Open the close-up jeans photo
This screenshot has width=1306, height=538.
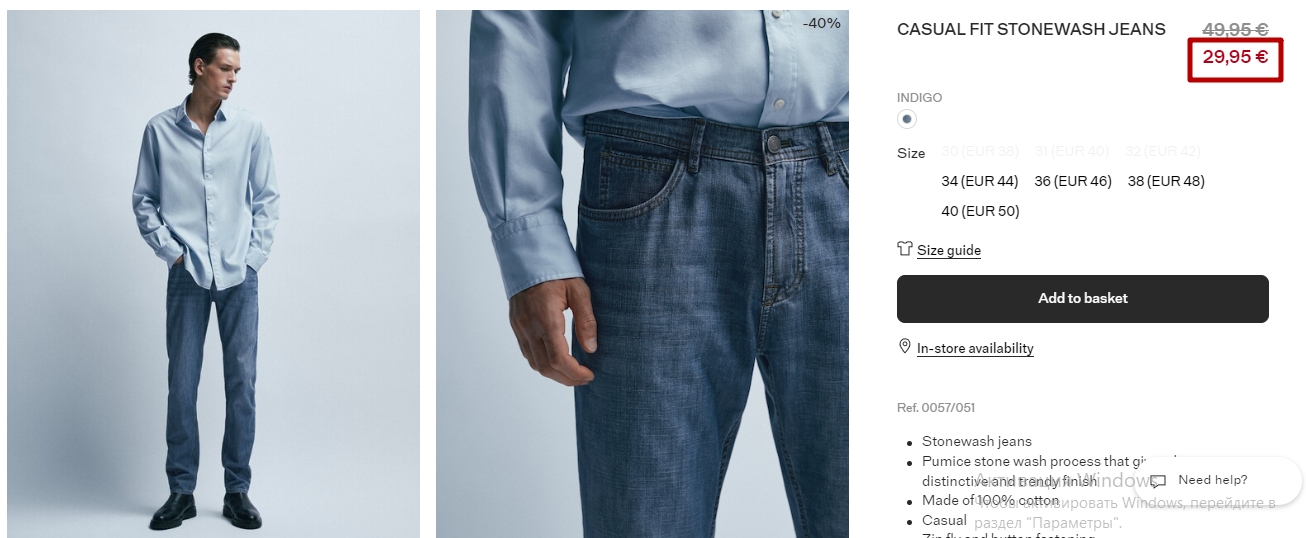[x=642, y=274]
